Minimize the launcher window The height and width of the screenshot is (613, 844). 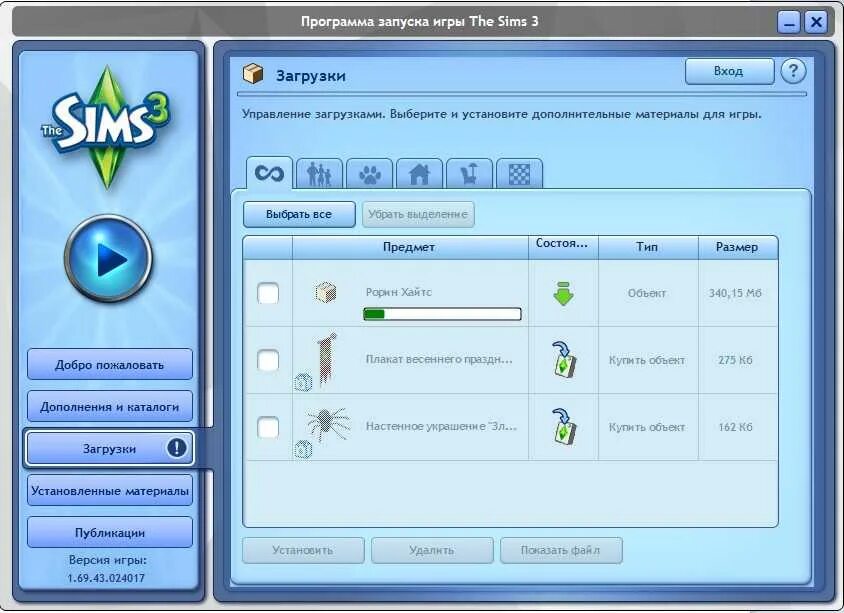(x=789, y=23)
